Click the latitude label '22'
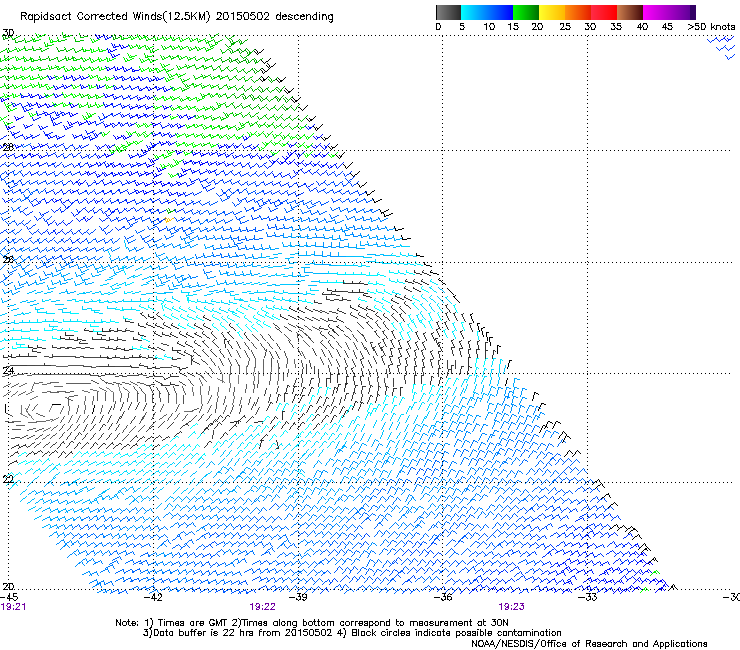This screenshot has width=740, height=650. (8, 479)
